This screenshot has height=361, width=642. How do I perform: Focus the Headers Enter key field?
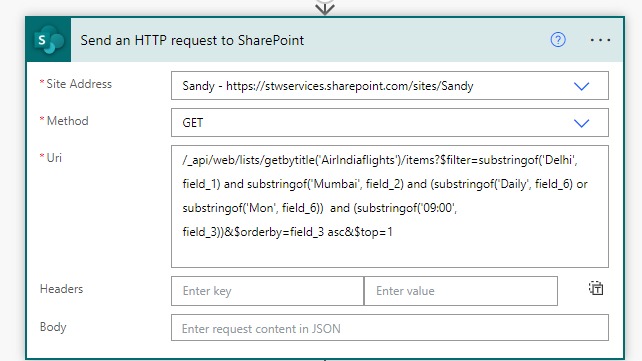(267, 291)
